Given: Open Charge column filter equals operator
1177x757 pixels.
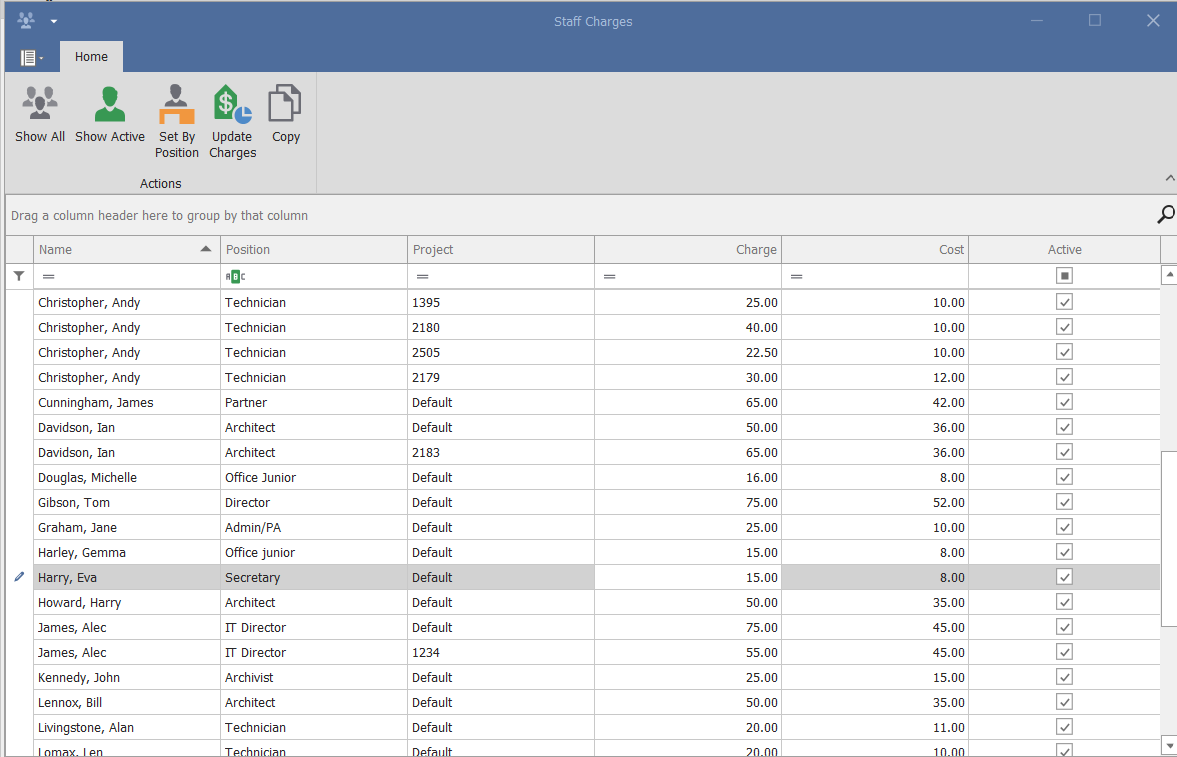Looking at the screenshot, I should (x=610, y=276).
